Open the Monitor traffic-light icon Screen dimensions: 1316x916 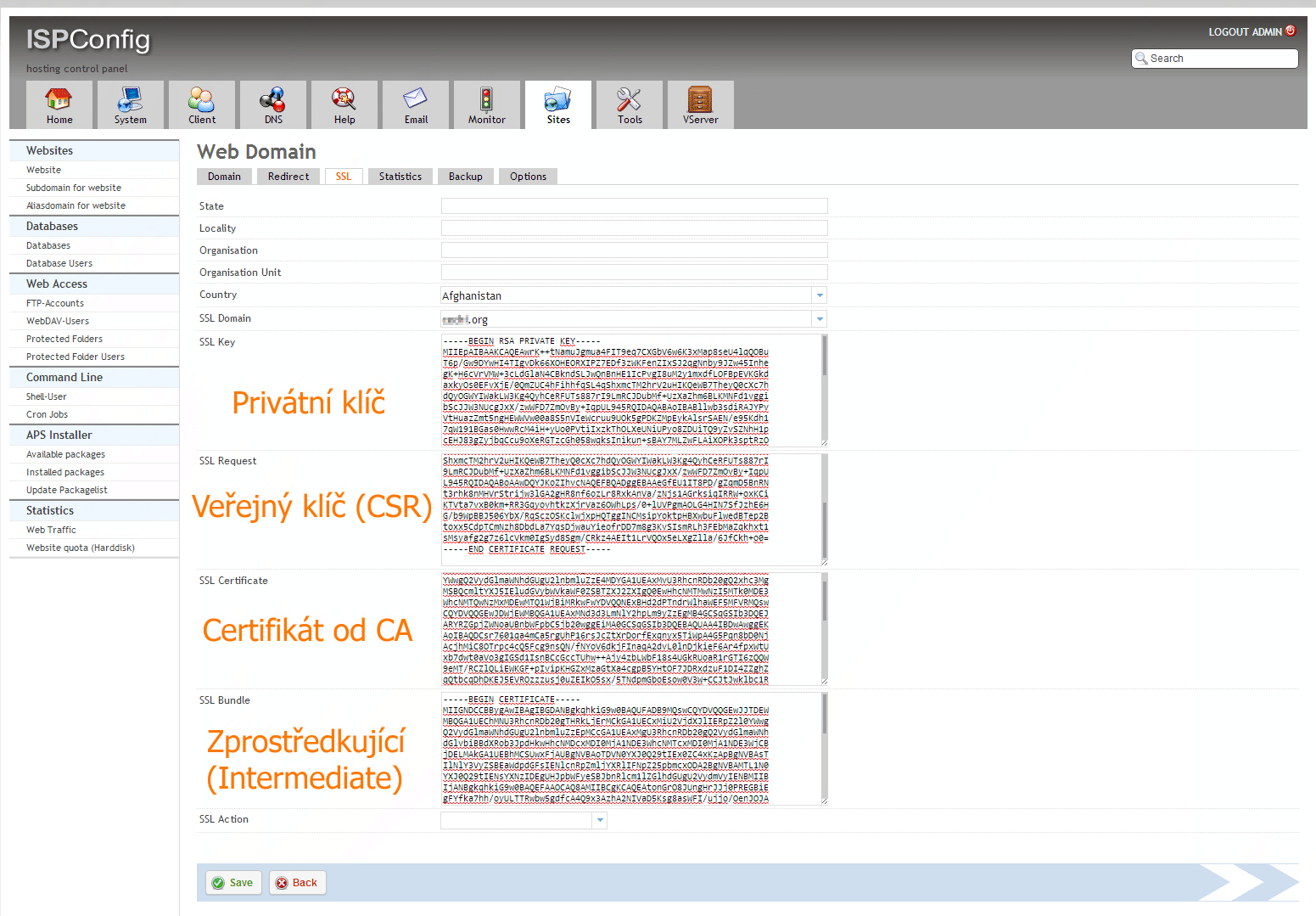tap(486, 100)
